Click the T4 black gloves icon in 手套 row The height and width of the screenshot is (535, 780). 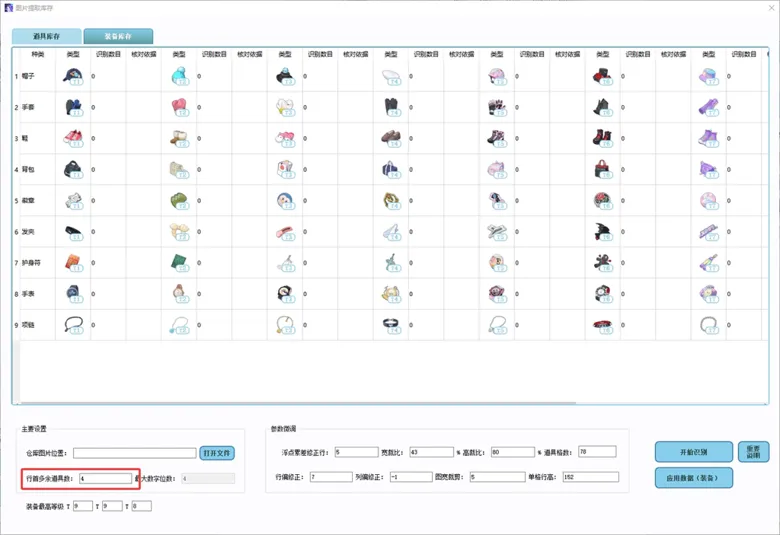pyautogui.click(x=391, y=107)
